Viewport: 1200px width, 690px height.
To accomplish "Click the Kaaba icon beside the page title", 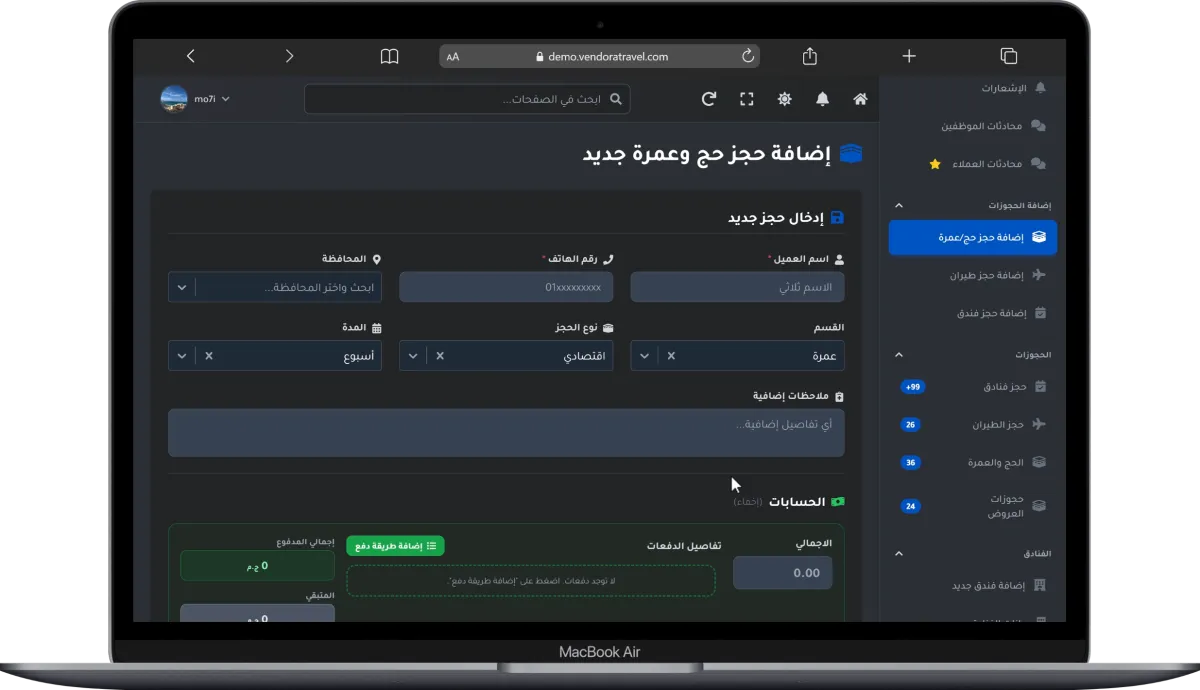I will (851, 154).
